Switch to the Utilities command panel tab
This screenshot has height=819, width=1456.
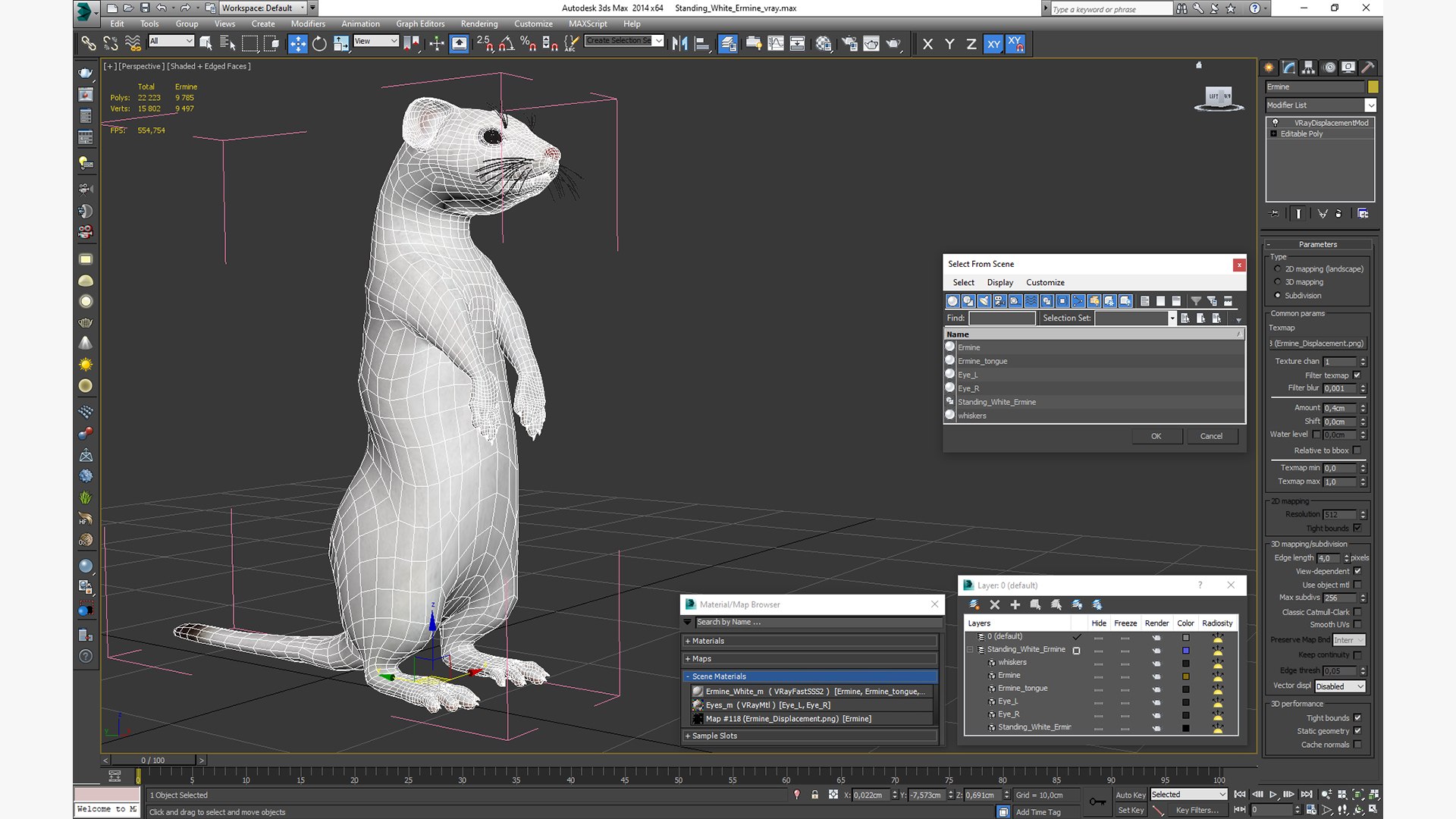point(1367,67)
